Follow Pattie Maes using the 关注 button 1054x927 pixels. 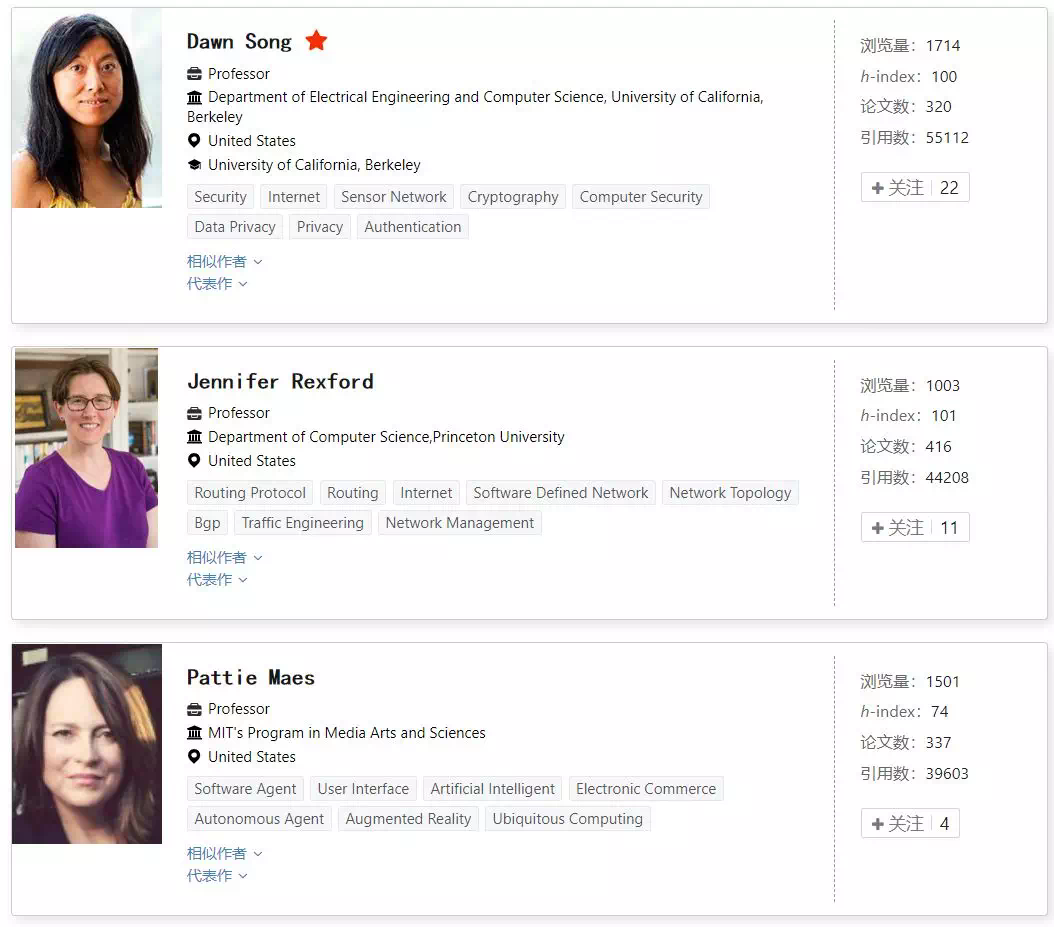point(910,823)
